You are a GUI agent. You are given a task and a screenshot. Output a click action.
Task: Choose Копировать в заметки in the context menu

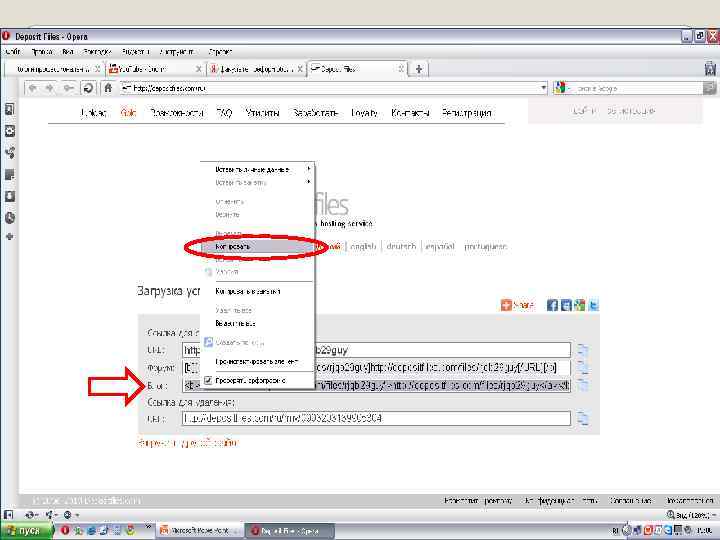pos(257,291)
